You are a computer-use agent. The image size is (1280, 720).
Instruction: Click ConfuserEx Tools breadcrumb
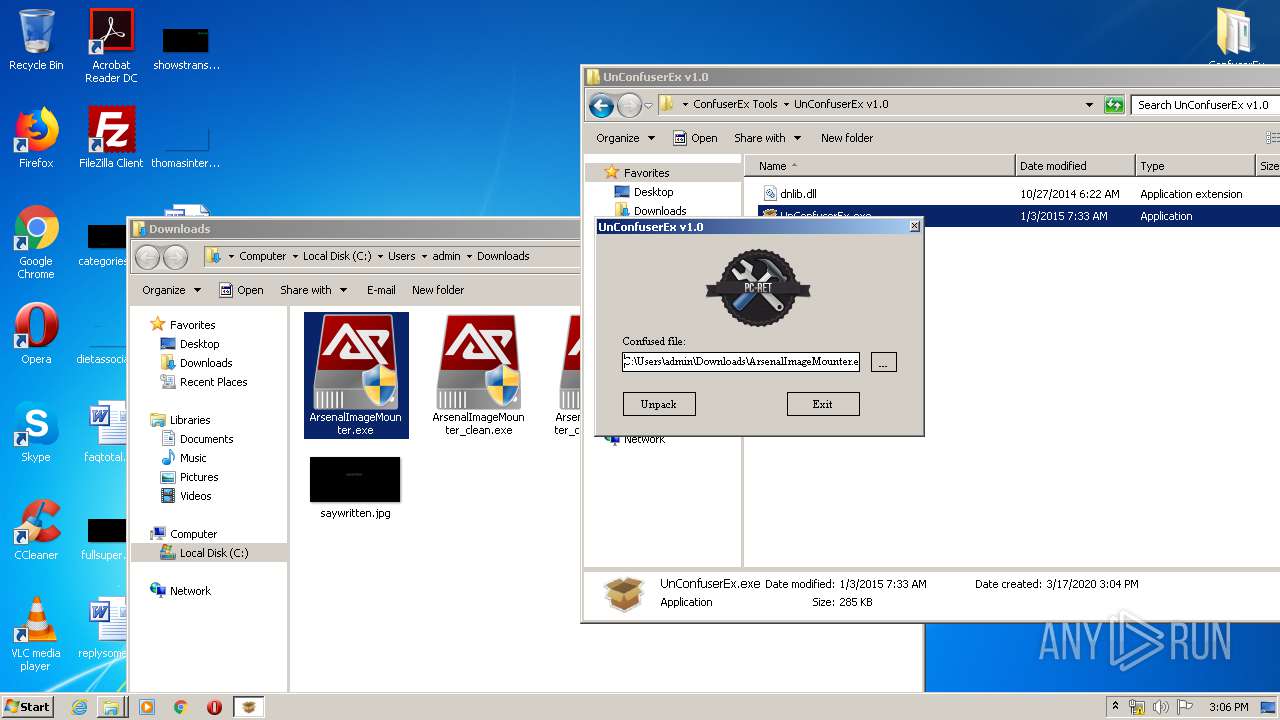click(x=735, y=104)
